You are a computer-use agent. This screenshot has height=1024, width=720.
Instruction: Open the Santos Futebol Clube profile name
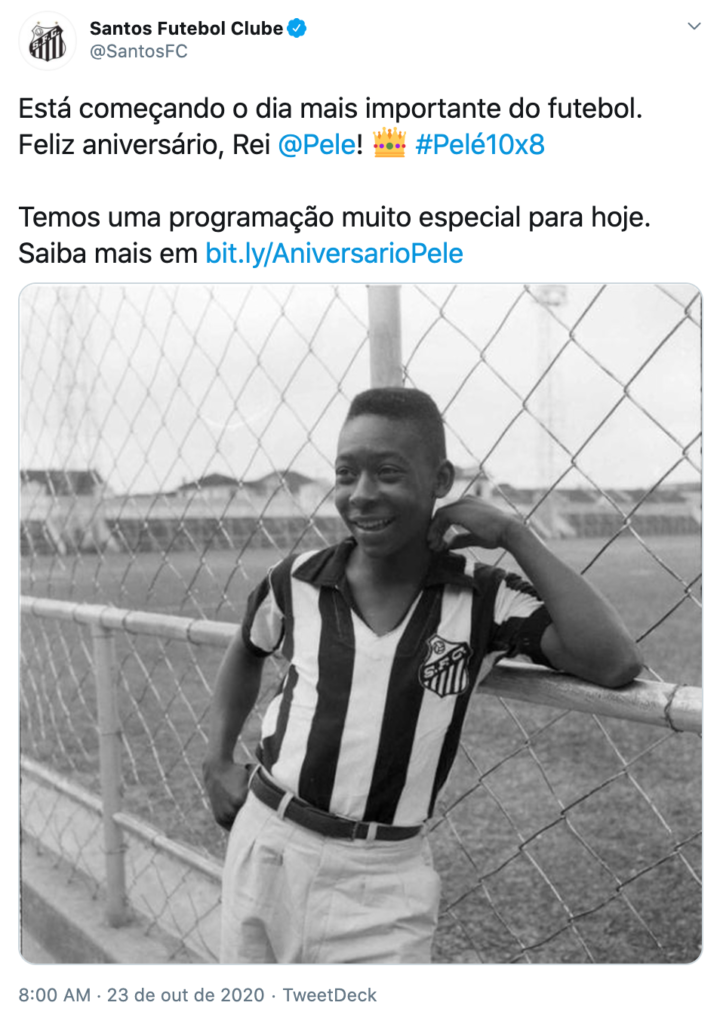coord(186,29)
